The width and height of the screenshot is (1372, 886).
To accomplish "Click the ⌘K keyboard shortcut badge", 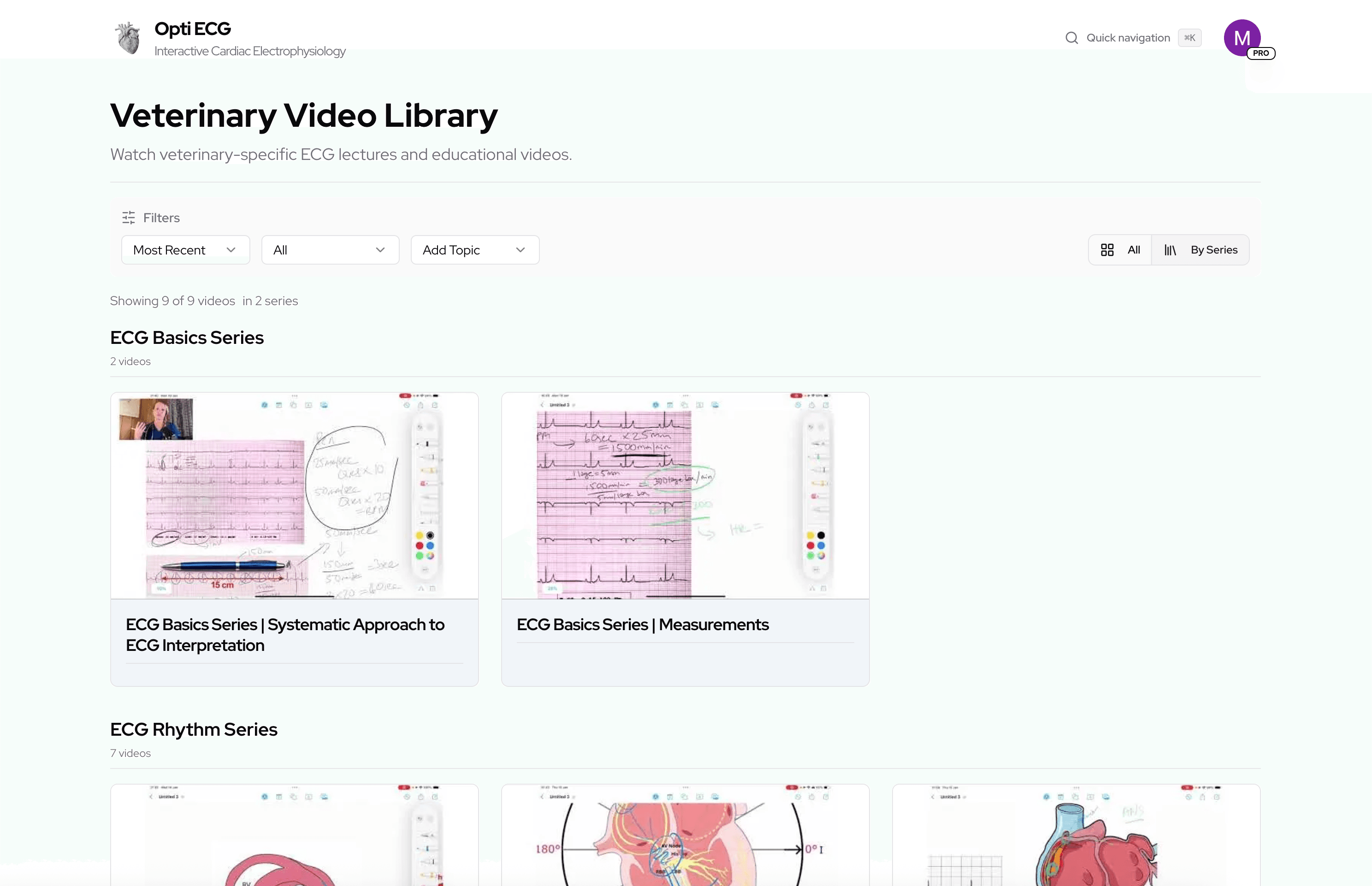I will click(1189, 37).
